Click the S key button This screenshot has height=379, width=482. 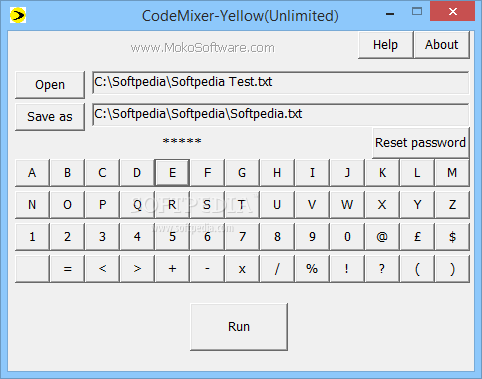pyautogui.click(x=207, y=205)
